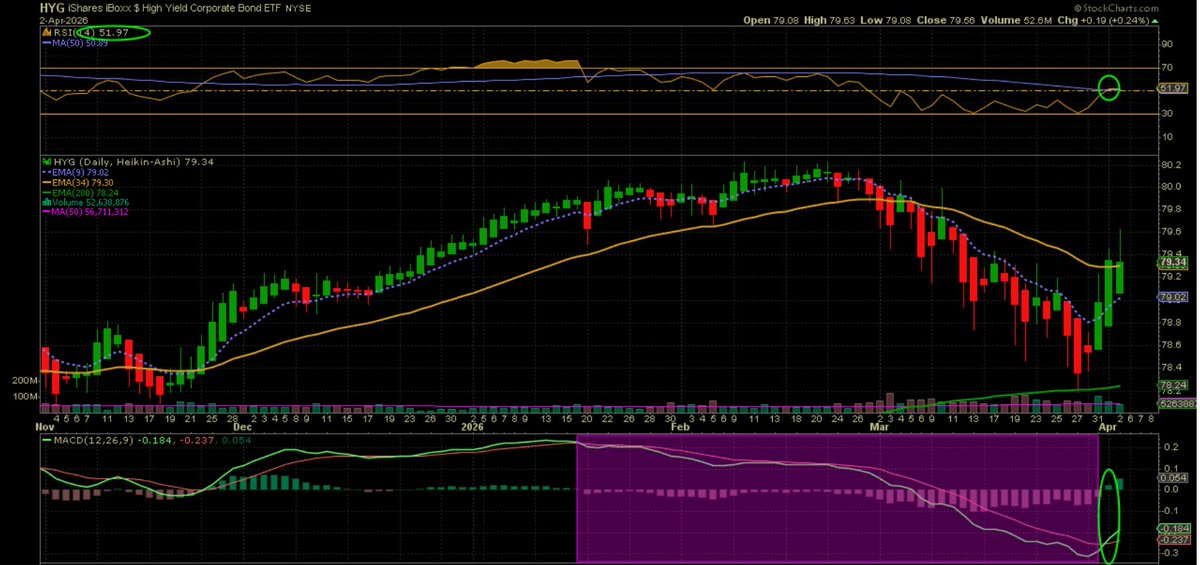Click the 79.02 EMA tag on price axis
Screen dimensions: 1200x565
[1171, 297]
